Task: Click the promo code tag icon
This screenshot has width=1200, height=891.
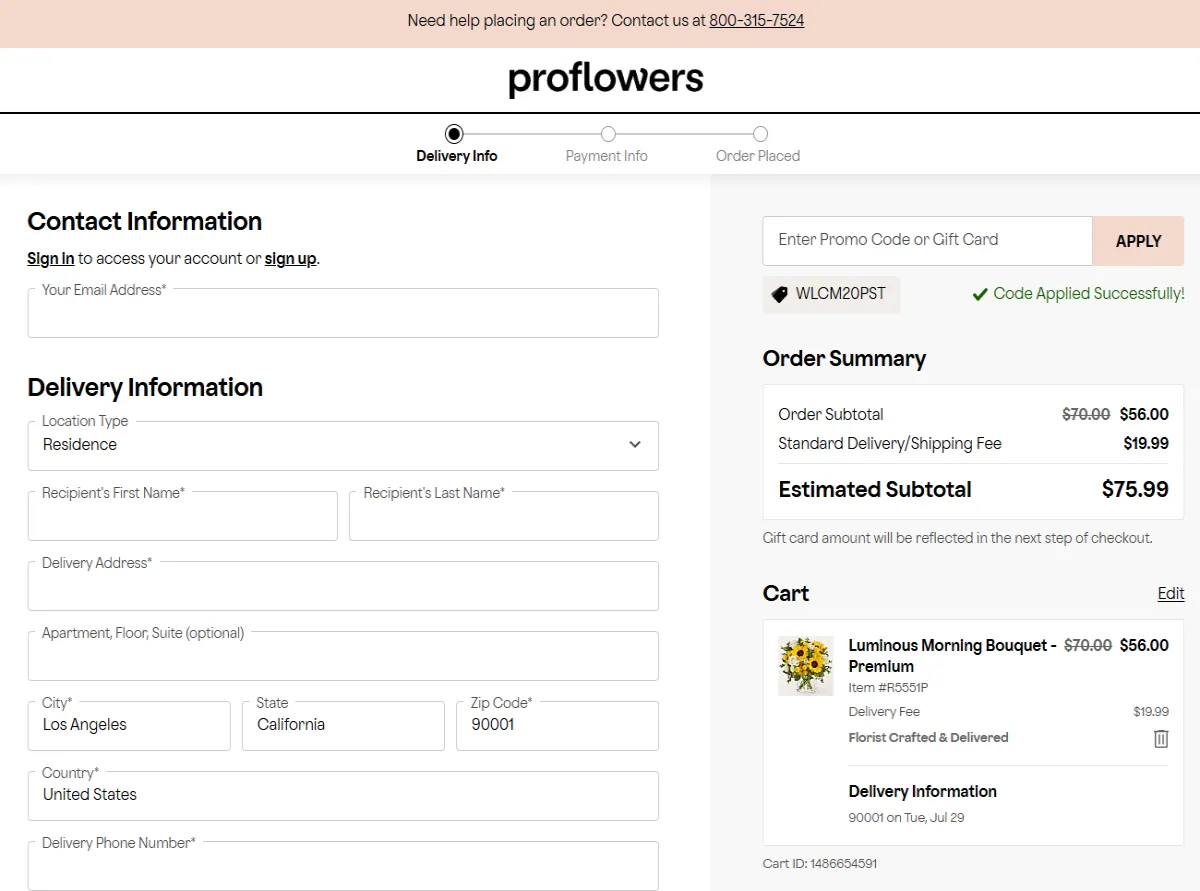Action: 780,295
